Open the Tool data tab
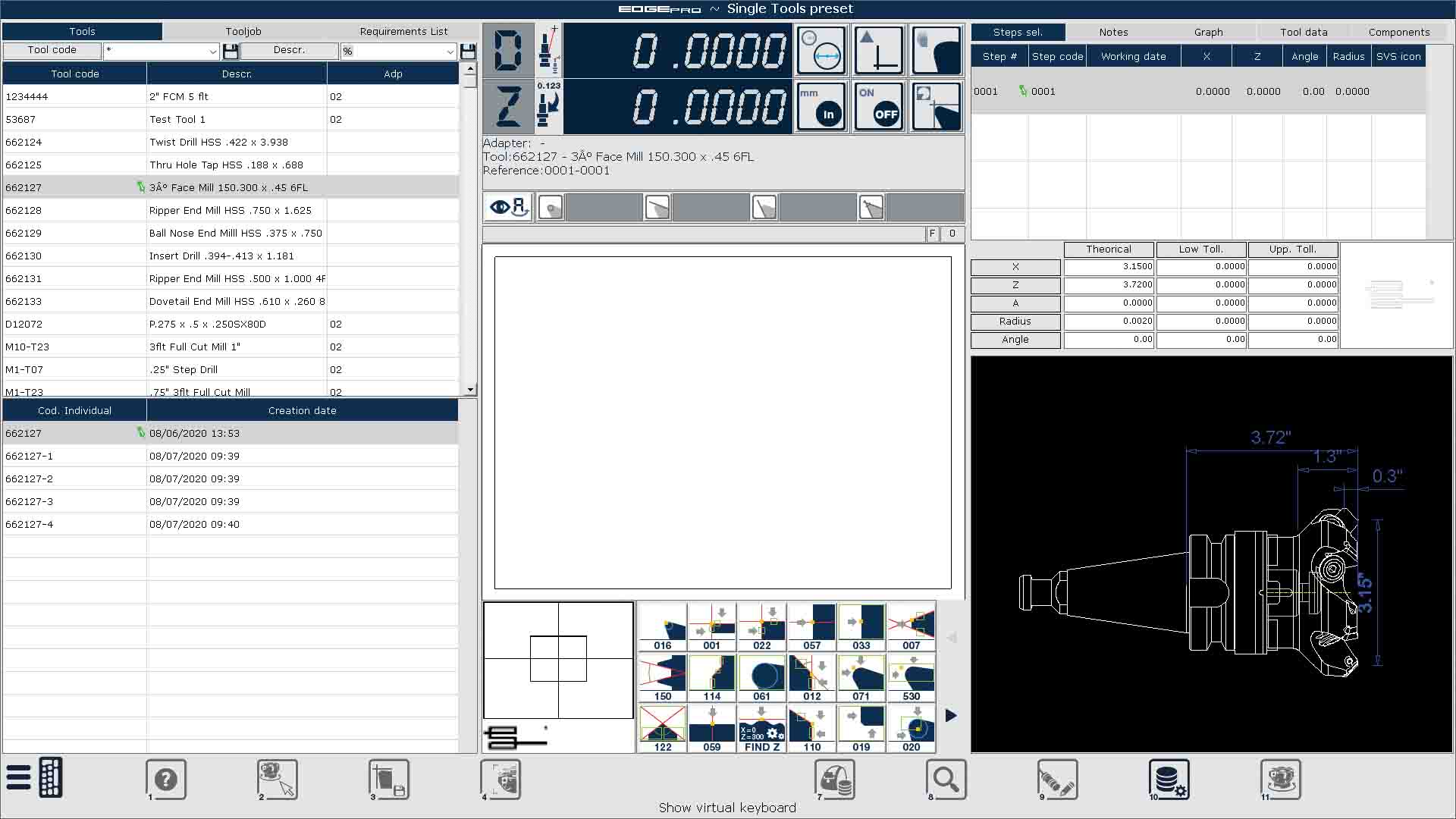Image resolution: width=1456 pixels, height=819 pixels. [x=1303, y=32]
